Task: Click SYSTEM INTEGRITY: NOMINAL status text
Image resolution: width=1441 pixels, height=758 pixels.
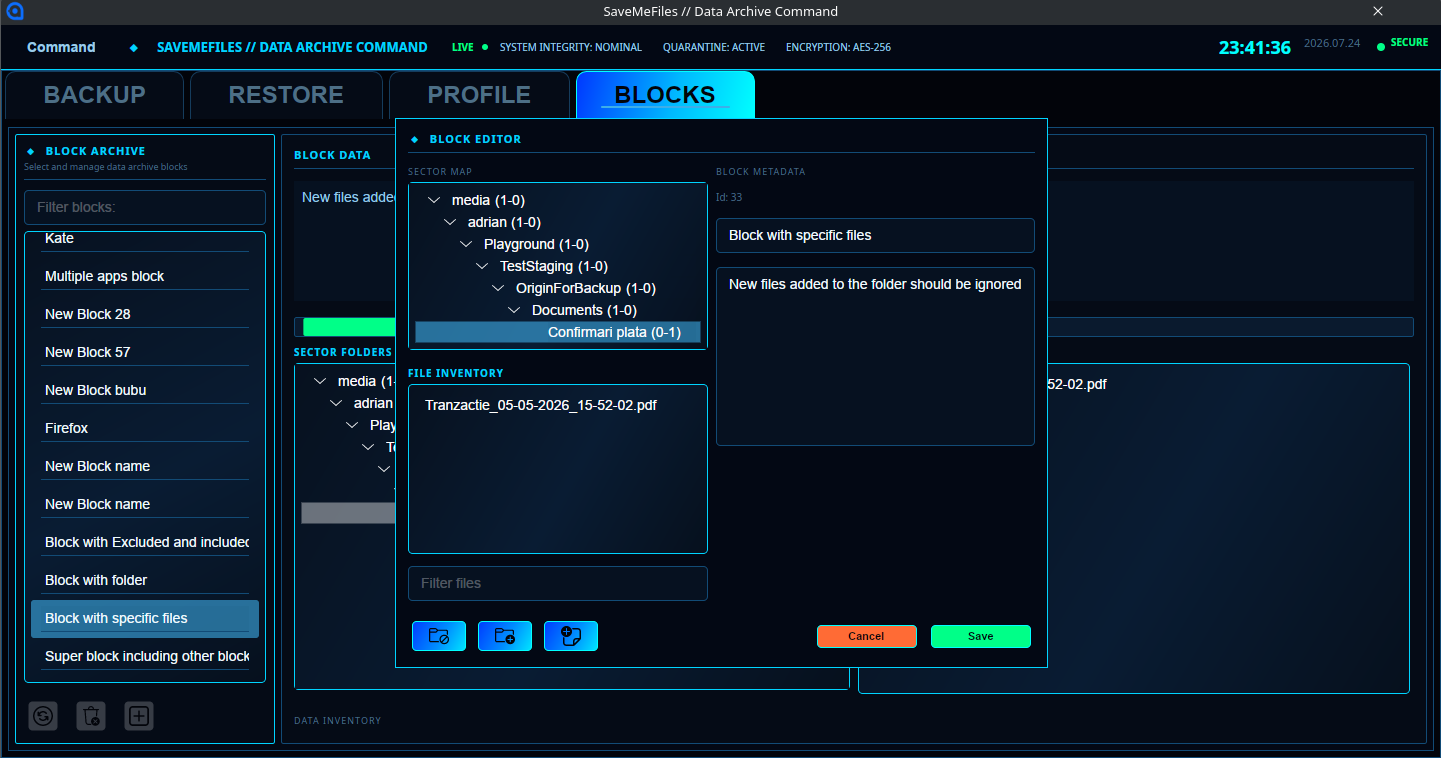Action: click(x=571, y=47)
